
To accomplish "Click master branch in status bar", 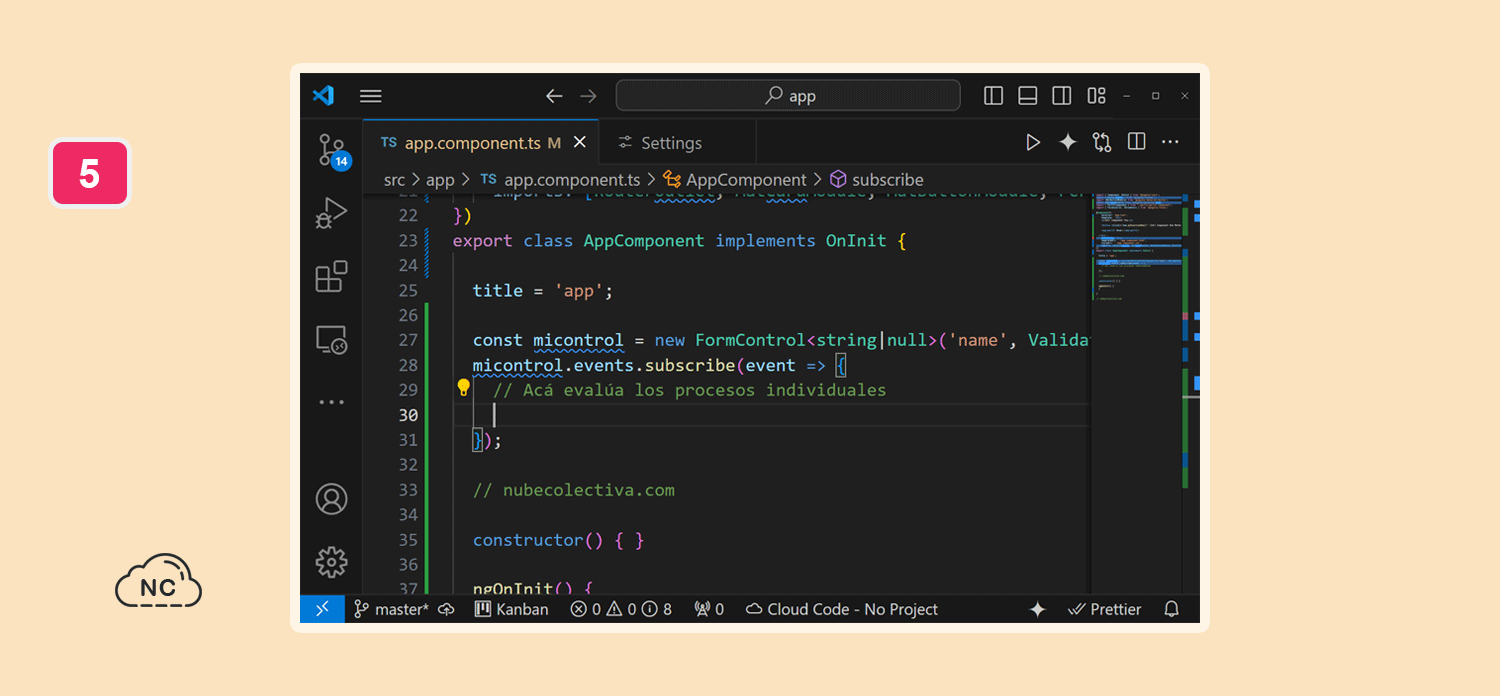I will pos(402,609).
